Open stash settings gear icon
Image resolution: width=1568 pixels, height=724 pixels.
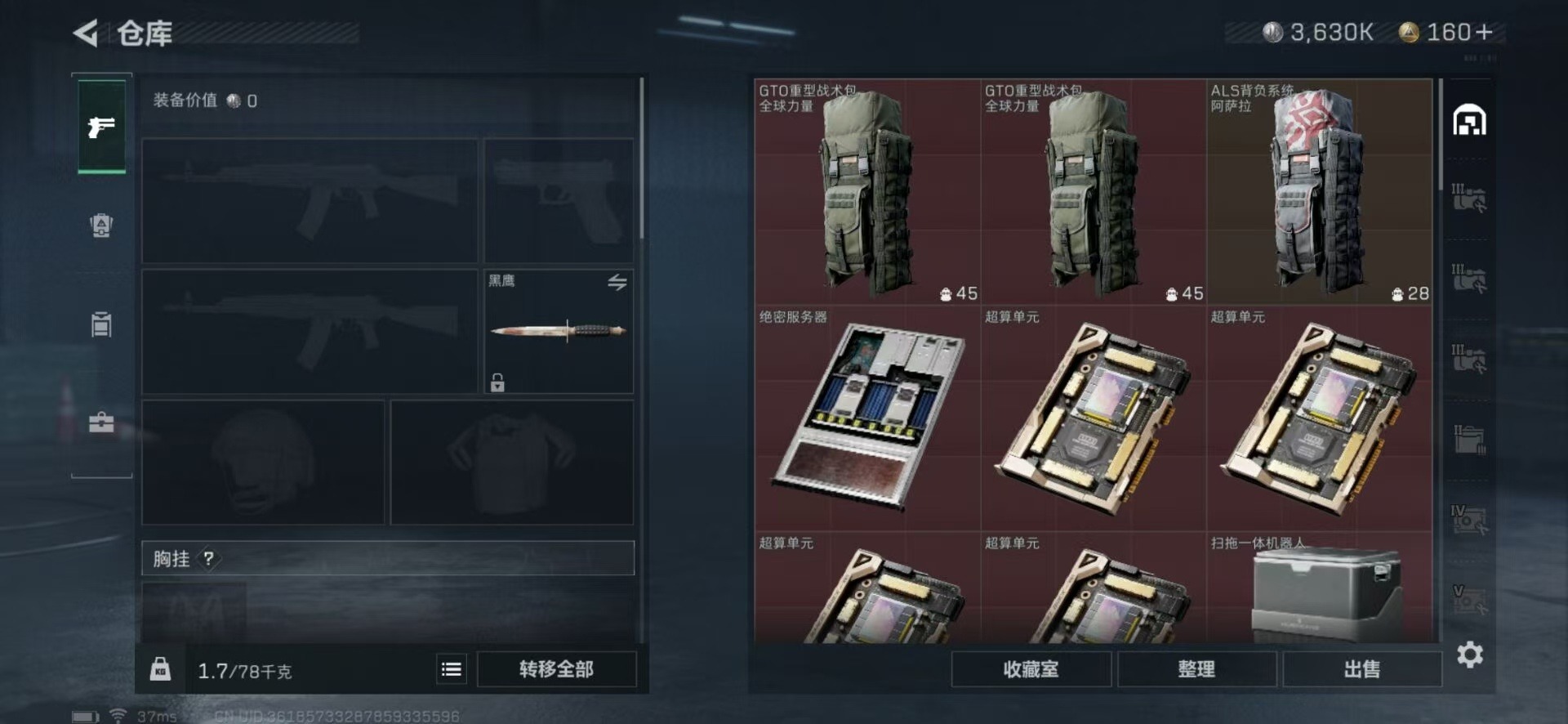[1470, 655]
